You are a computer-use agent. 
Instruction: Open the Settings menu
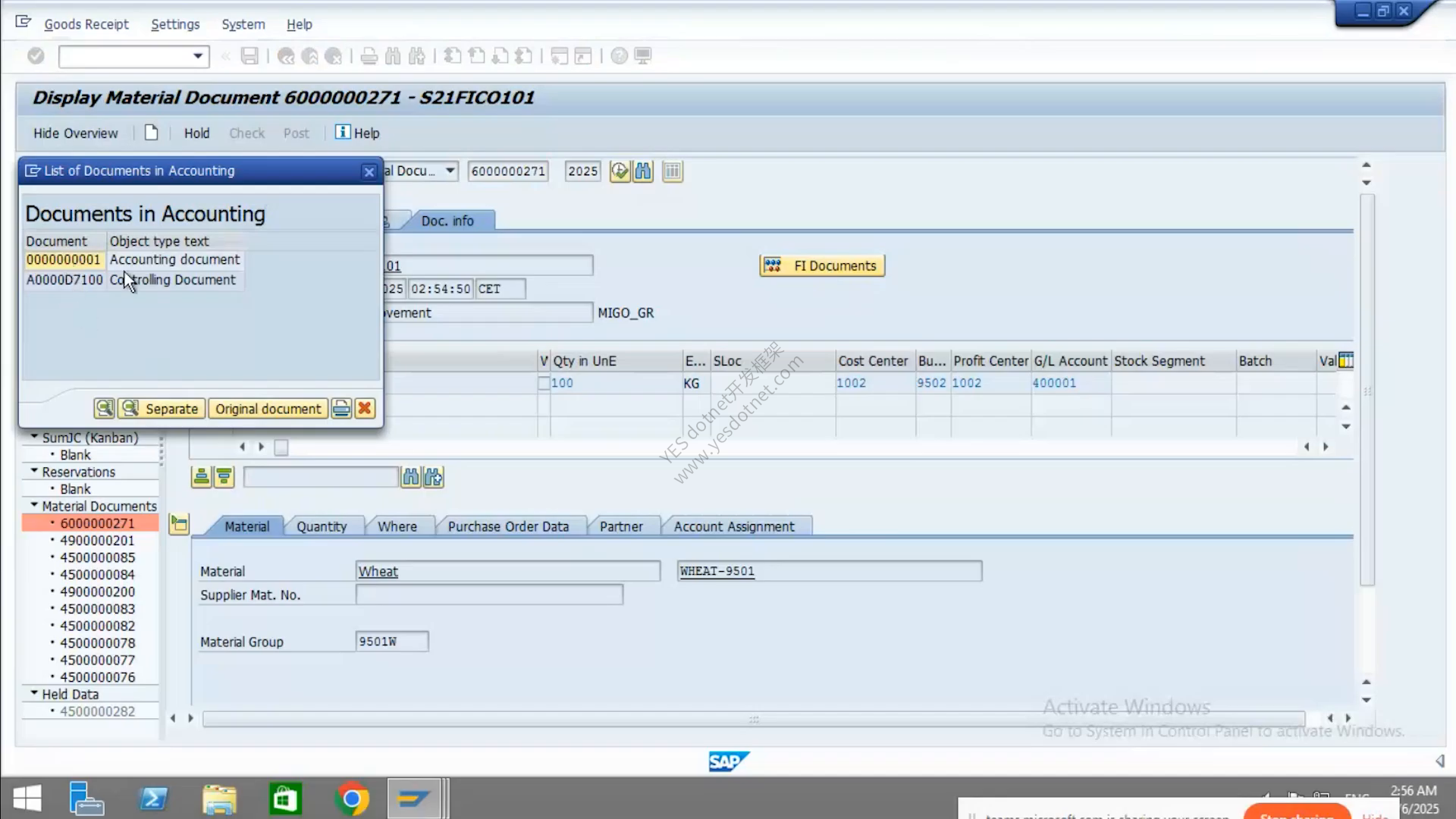point(175,24)
